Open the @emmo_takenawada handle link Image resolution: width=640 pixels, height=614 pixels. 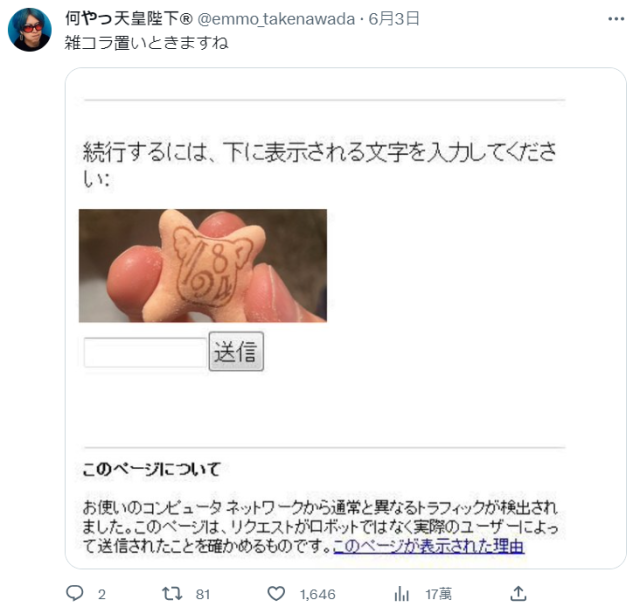point(276,19)
